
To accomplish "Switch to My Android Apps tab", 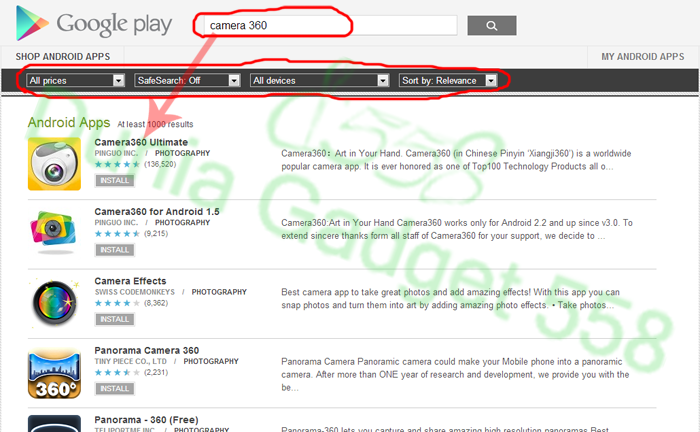I will 642,57.
